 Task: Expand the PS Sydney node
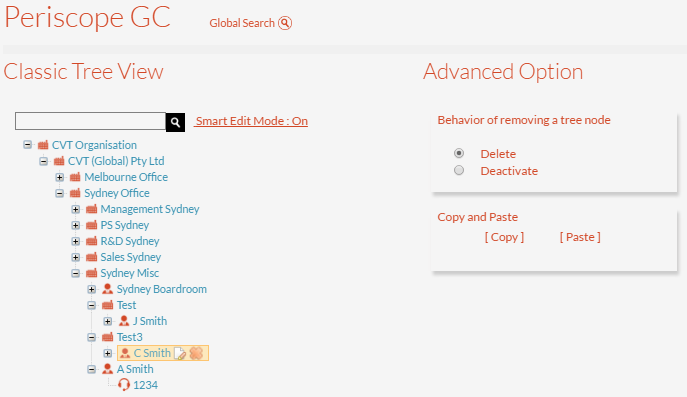click(76, 225)
